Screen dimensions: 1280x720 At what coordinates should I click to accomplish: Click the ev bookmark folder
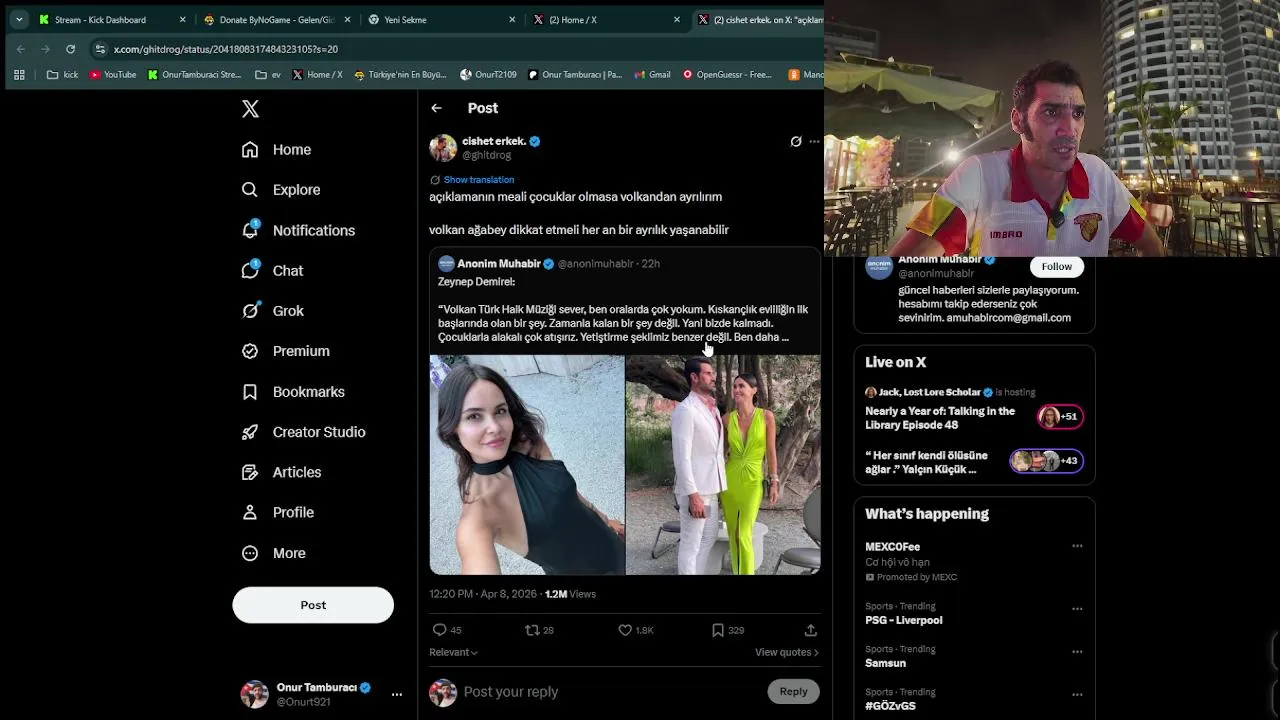[268, 74]
